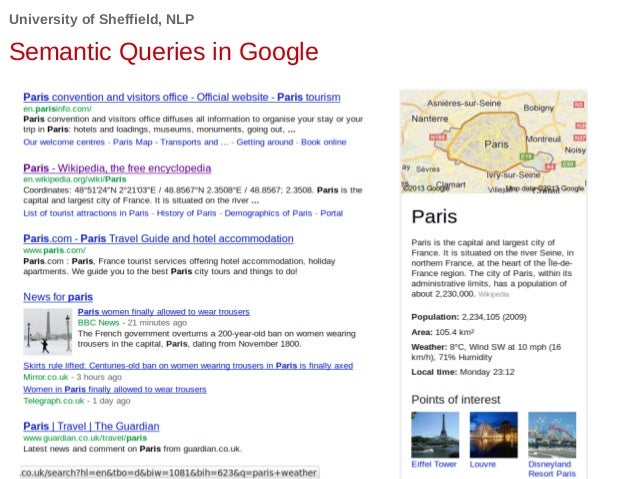Open the Demographics of Paris sitelink
638x479 pixels.
click(x=268, y=213)
